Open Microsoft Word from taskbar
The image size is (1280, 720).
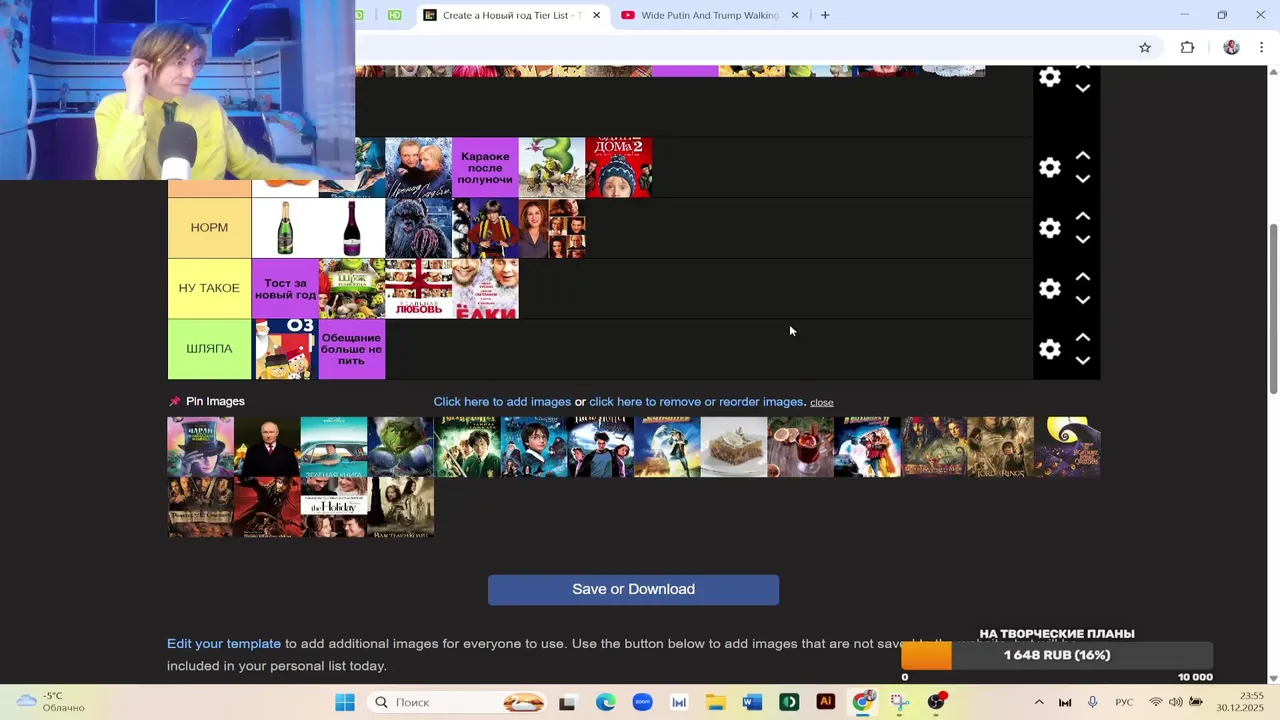coord(752,702)
